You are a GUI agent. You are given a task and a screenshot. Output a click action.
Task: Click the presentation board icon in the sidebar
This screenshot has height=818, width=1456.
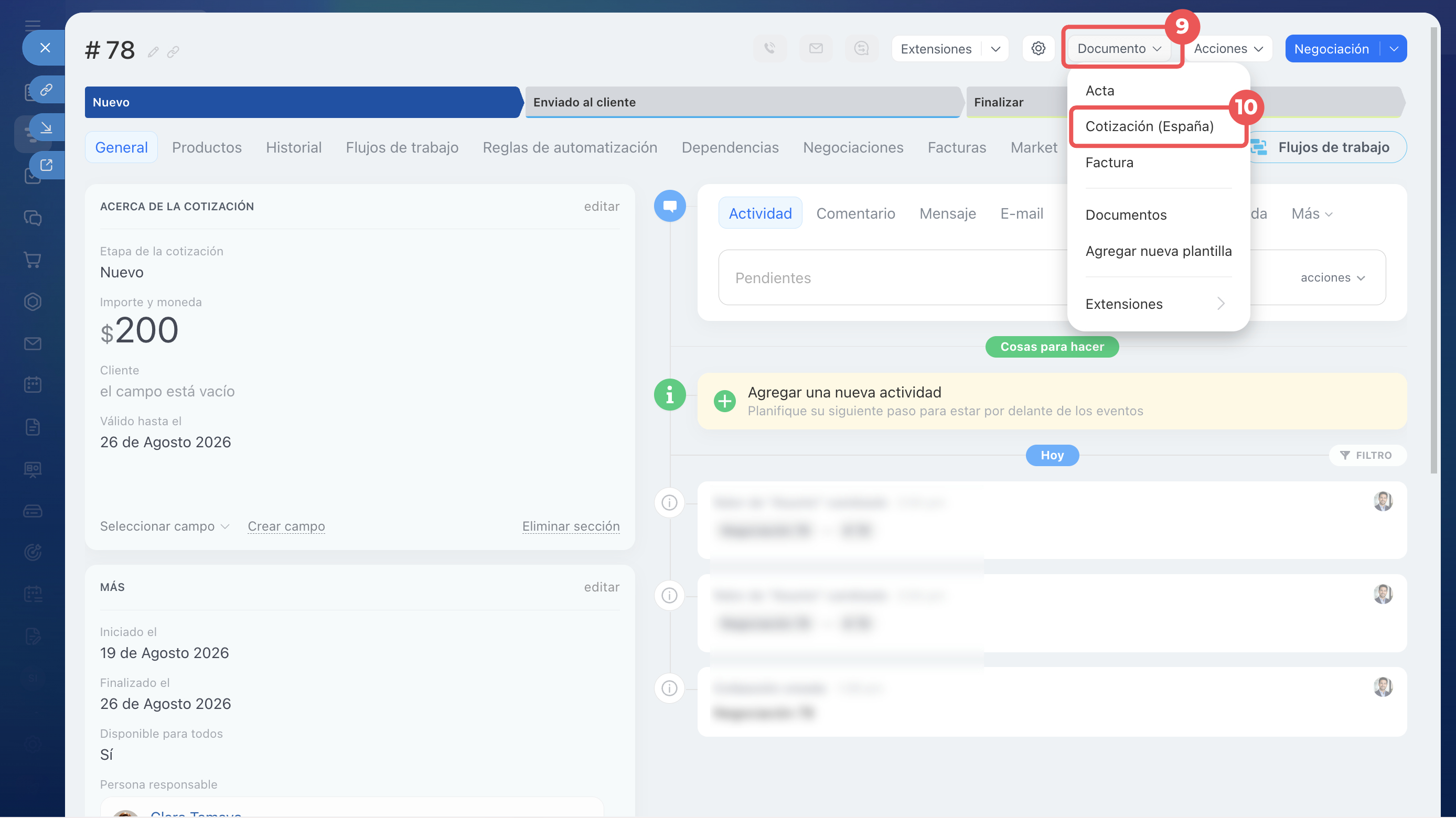pyautogui.click(x=33, y=469)
